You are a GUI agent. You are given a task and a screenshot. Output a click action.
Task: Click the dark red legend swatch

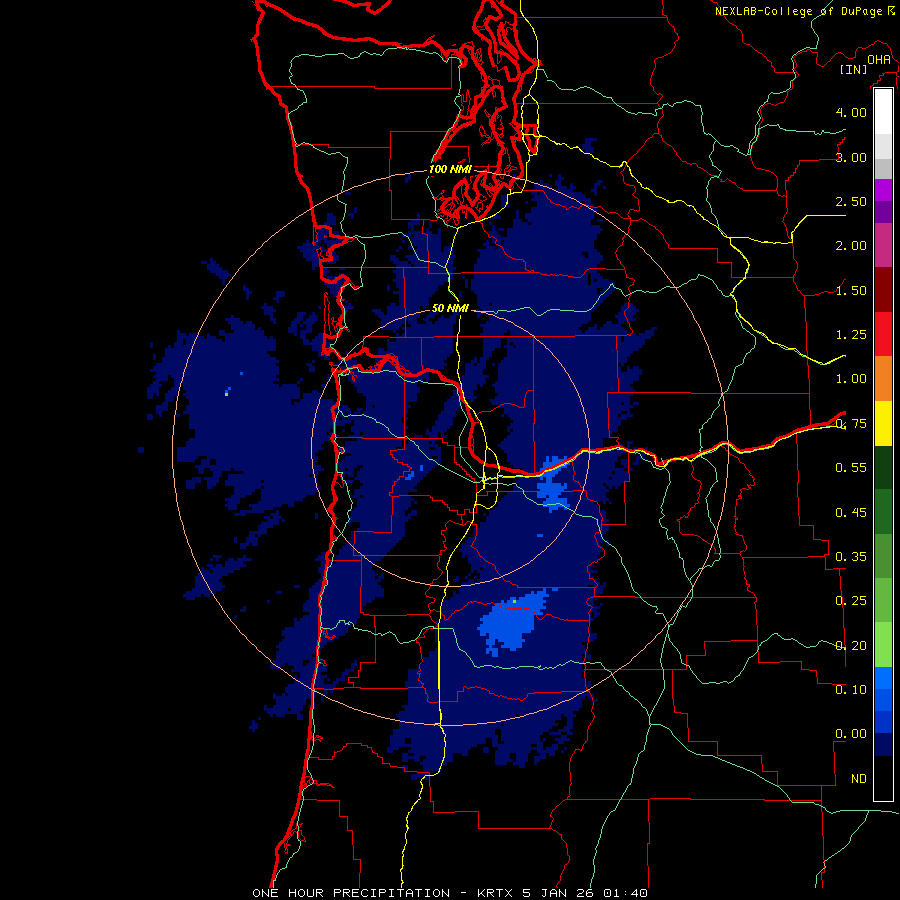click(883, 290)
